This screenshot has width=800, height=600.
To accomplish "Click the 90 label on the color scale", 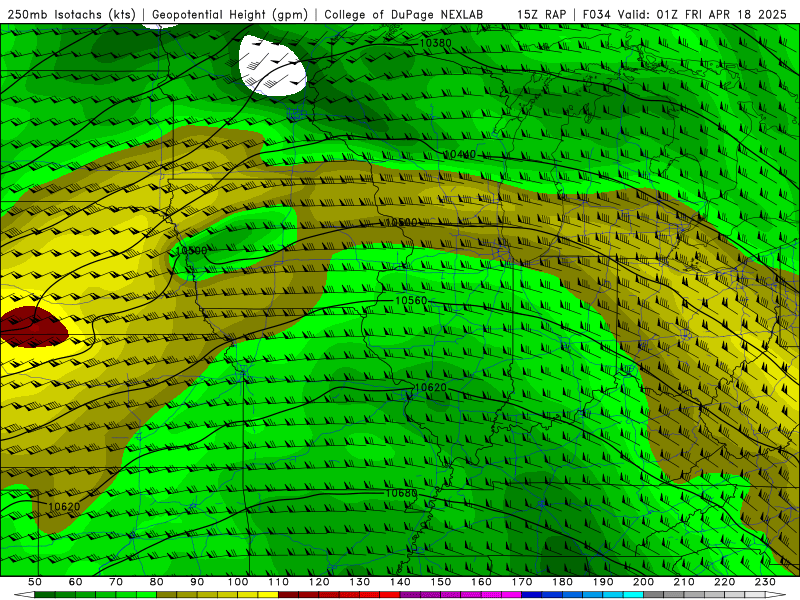I will point(197,582).
